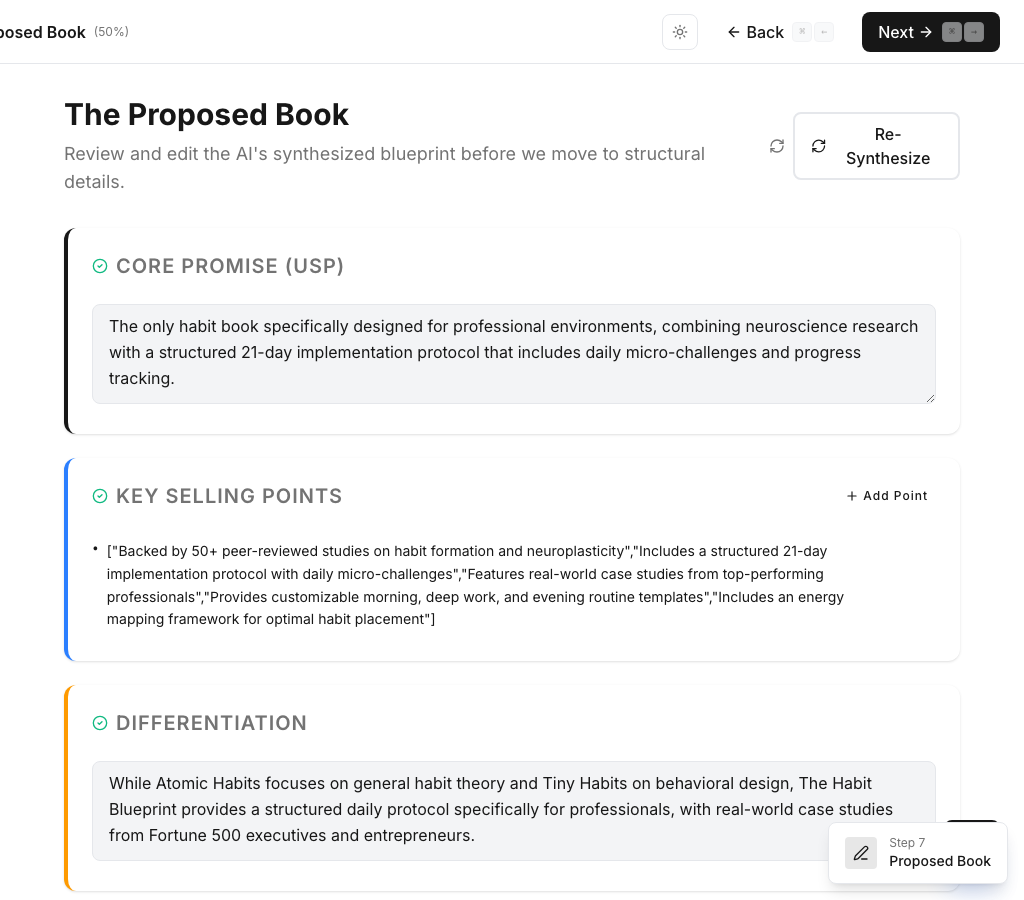Screen dimensions: 1024x900
Task: Click the resize grip of the Core Promise textarea
Action: coord(930,400)
